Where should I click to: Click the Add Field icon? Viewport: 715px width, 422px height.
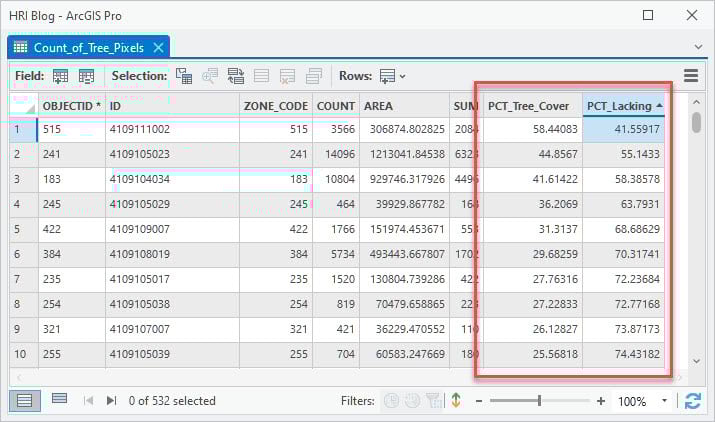[x=60, y=76]
